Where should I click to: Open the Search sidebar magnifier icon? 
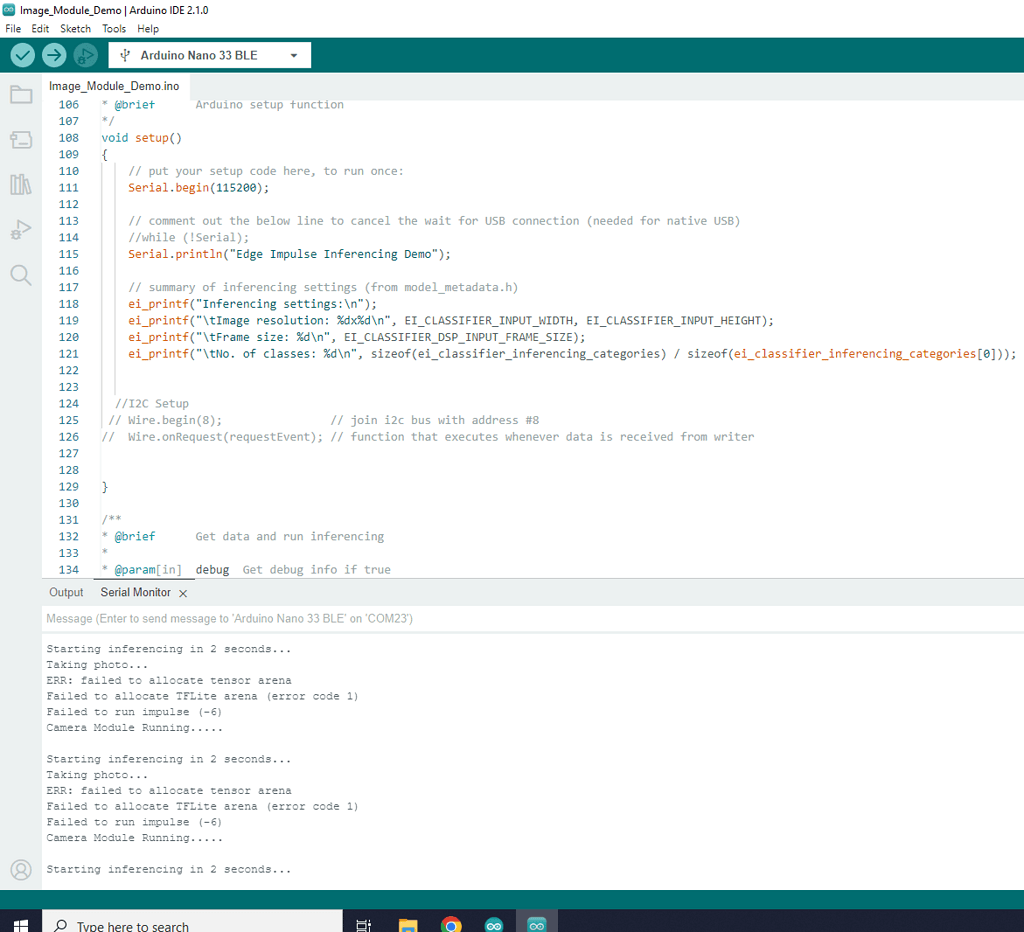[20, 274]
